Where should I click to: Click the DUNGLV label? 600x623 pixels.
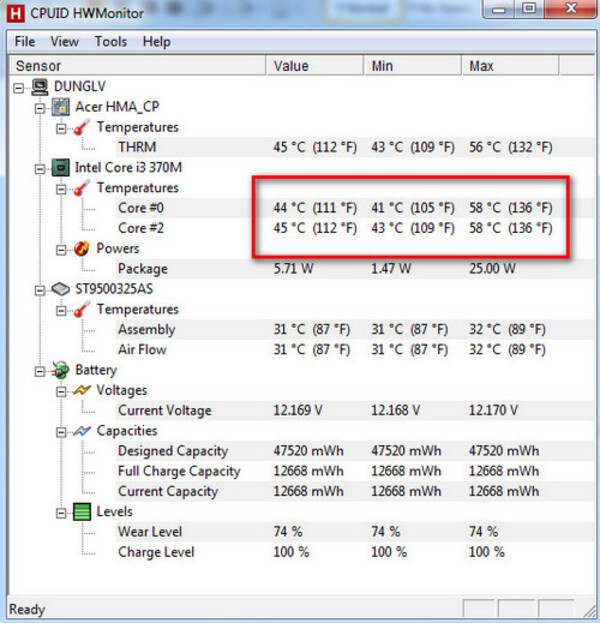point(79,87)
